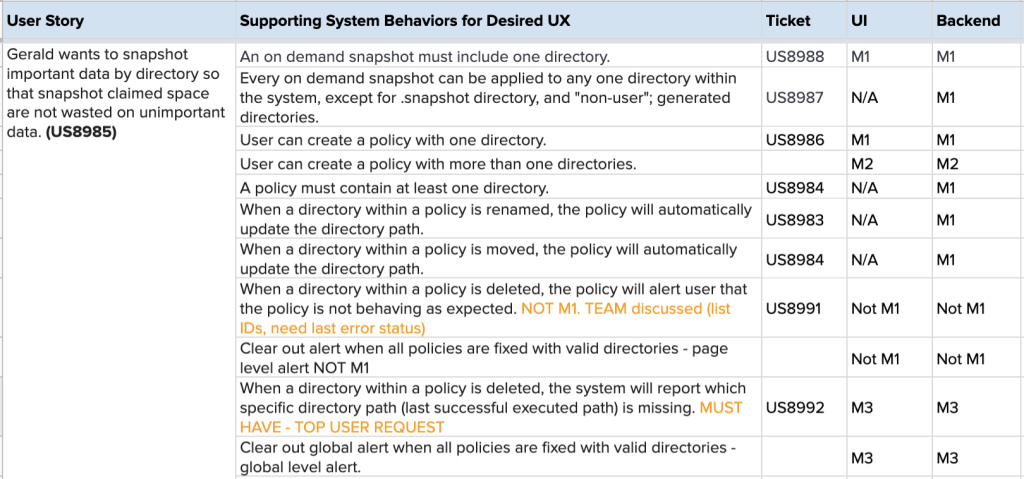Click "A policy must contain at least one directory" cell
Image resolution: width=1024 pixels, height=479 pixels.
(394, 188)
